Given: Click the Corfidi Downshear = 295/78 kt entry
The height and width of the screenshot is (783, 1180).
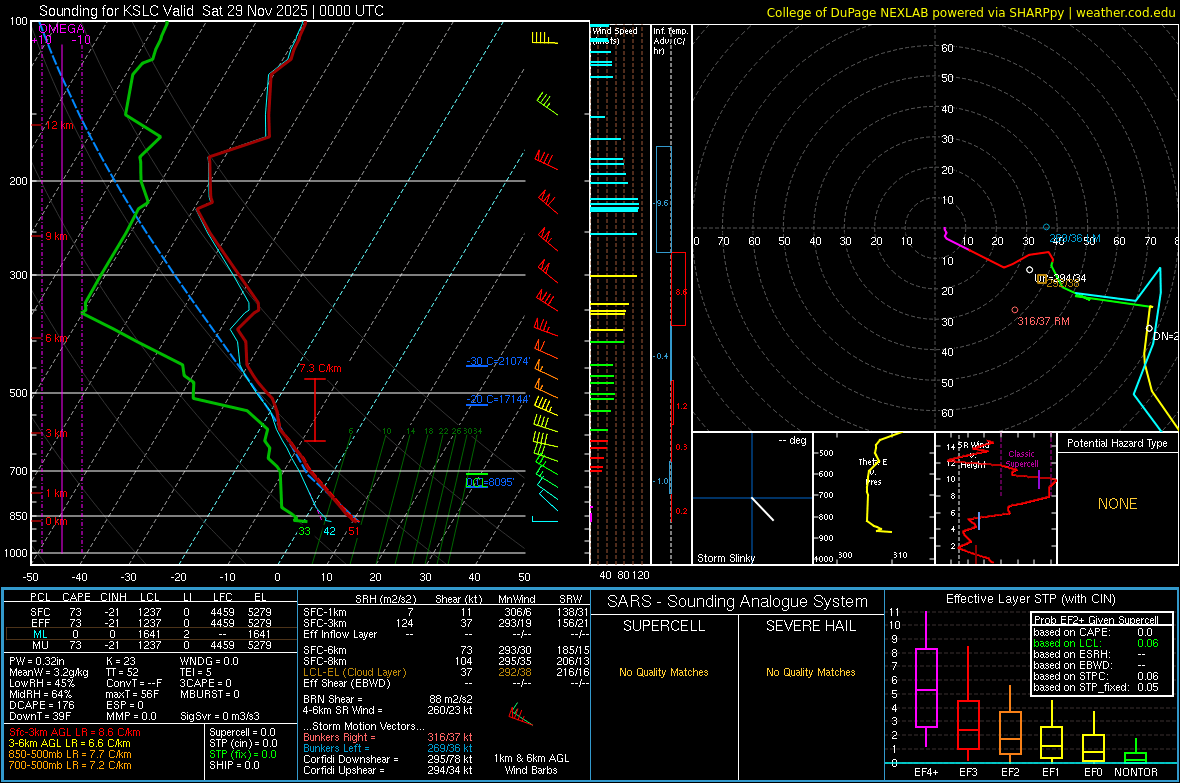Looking at the screenshot, I should [388, 760].
